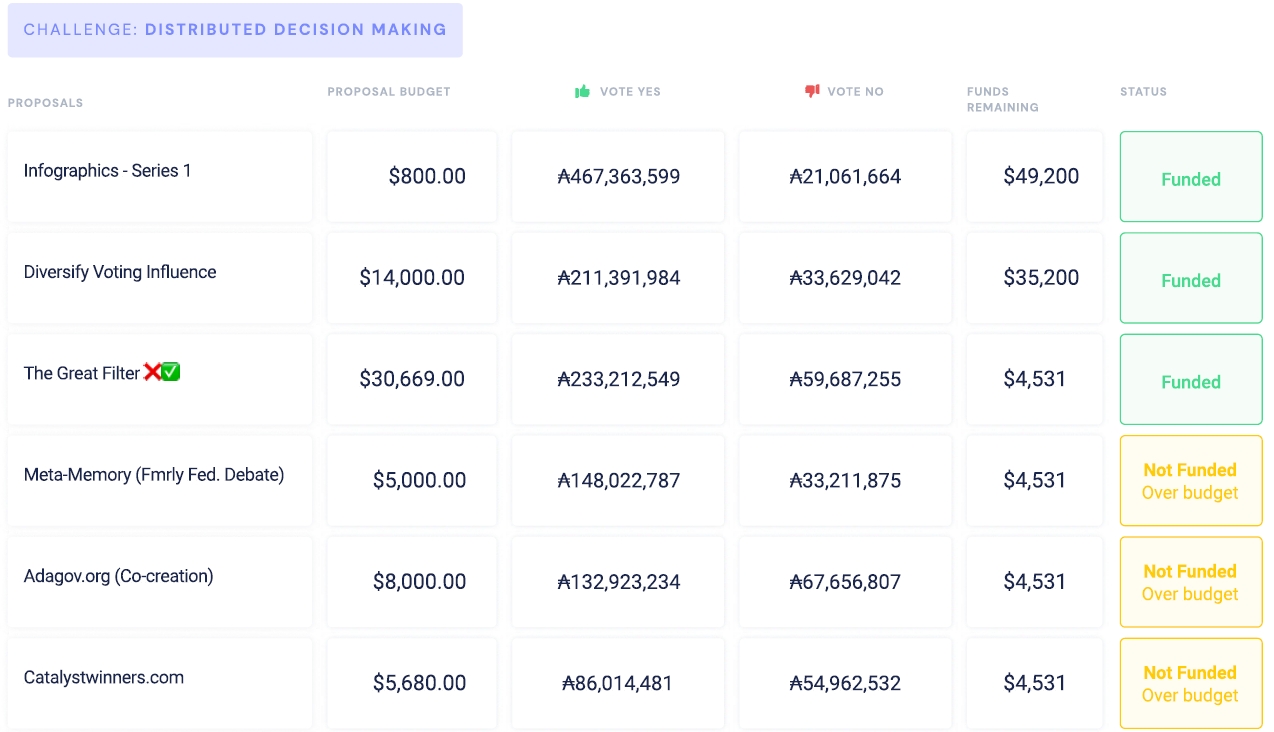
Task: Click the red X emoji beside The Great Filter
Action: click(152, 373)
